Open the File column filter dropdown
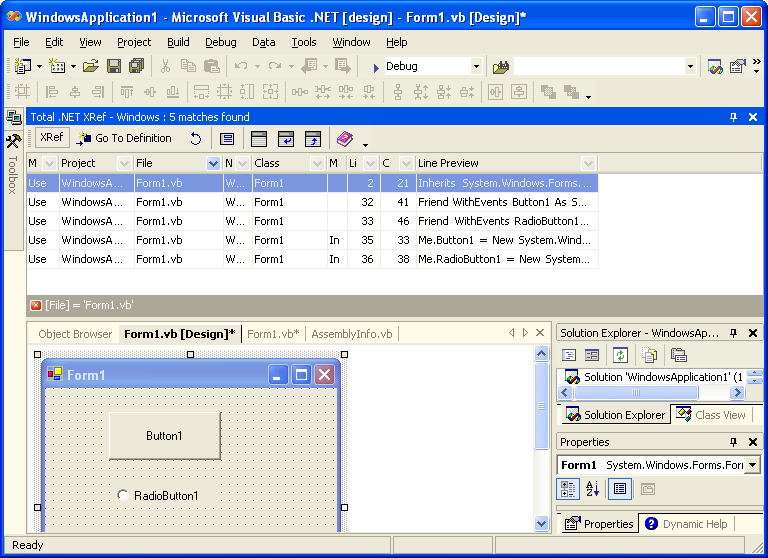 (214, 163)
